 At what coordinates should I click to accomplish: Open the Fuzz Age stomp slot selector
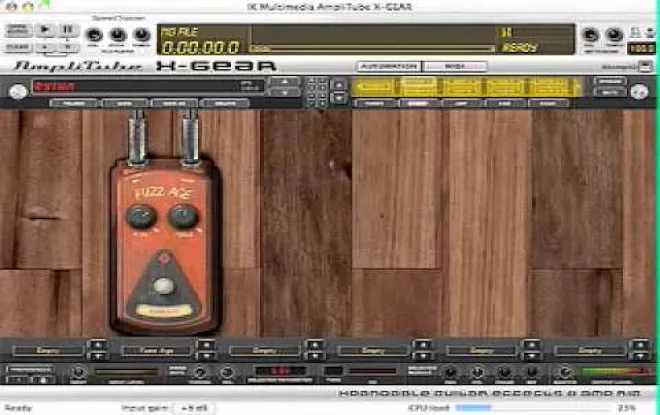point(156,350)
